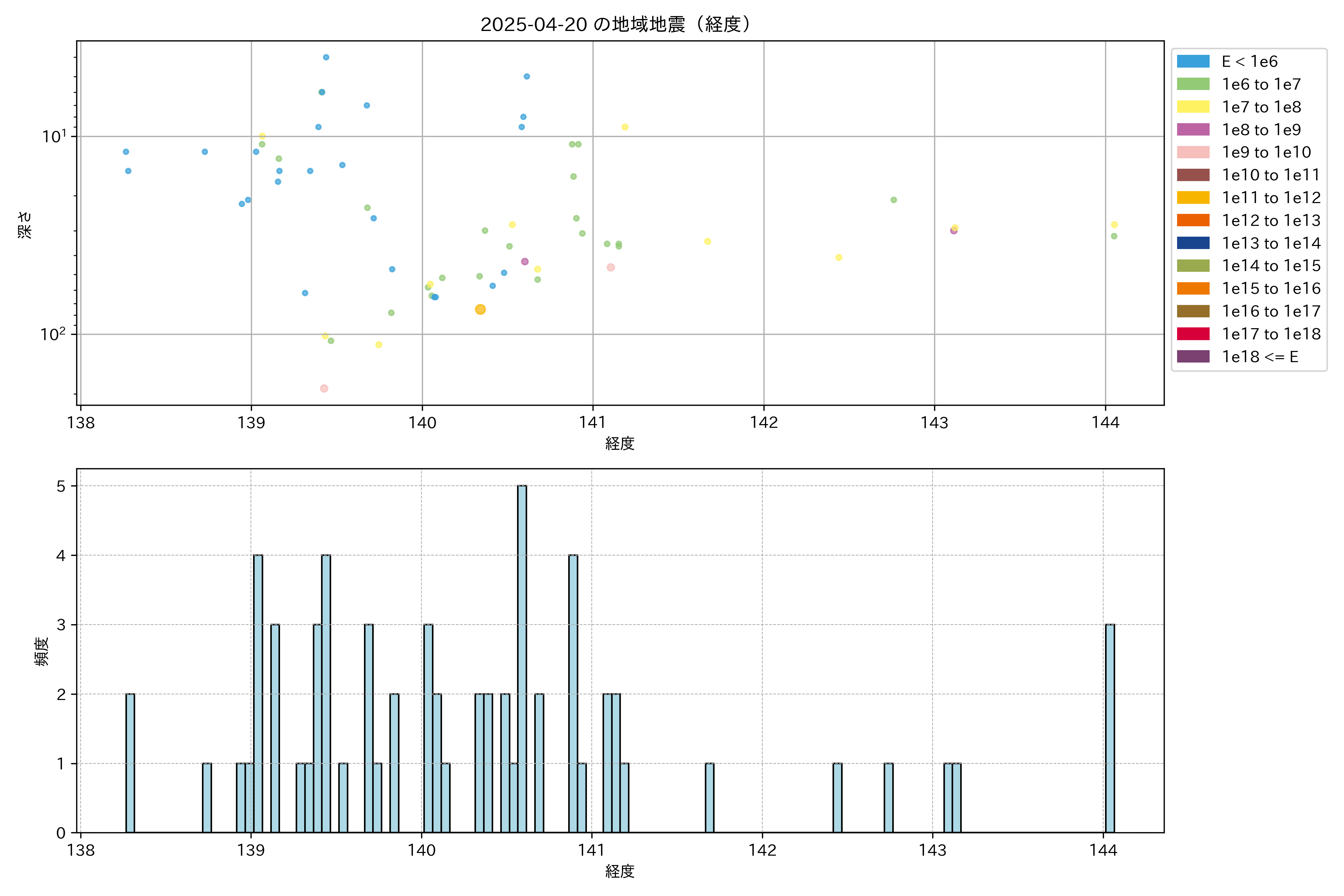Click the 経度 label under scatter plot
This screenshot has width=1344, height=896.
[619, 444]
